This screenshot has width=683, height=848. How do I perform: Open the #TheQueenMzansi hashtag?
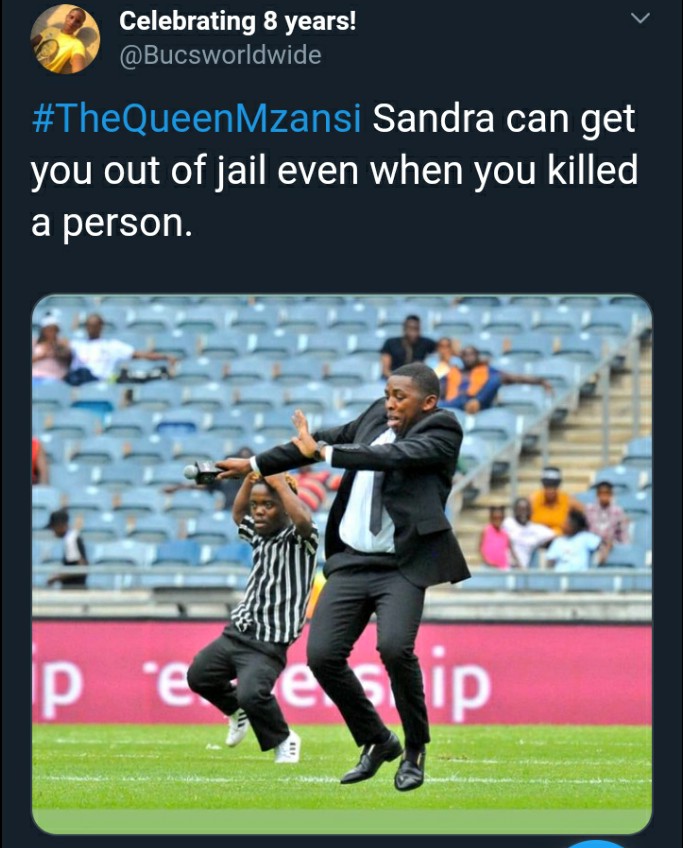[x=196, y=118]
